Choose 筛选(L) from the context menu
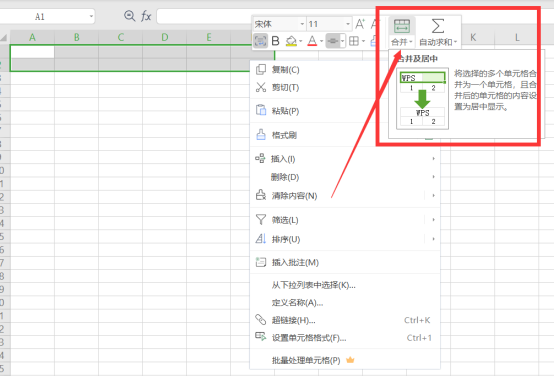Image resolution: width=554 pixels, height=376 pixels. coord(345,220)
